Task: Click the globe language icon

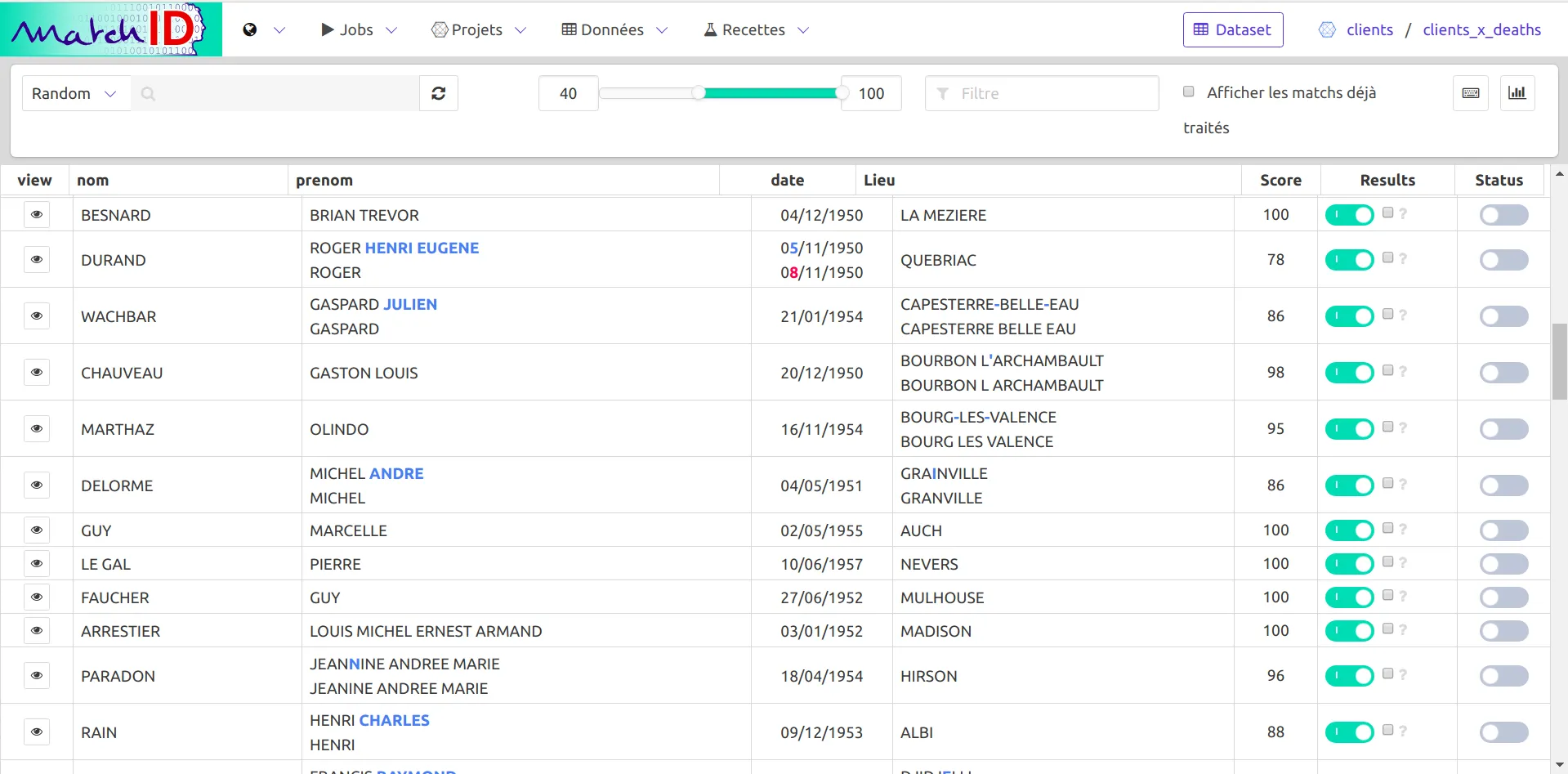Action: click(249, 29)
